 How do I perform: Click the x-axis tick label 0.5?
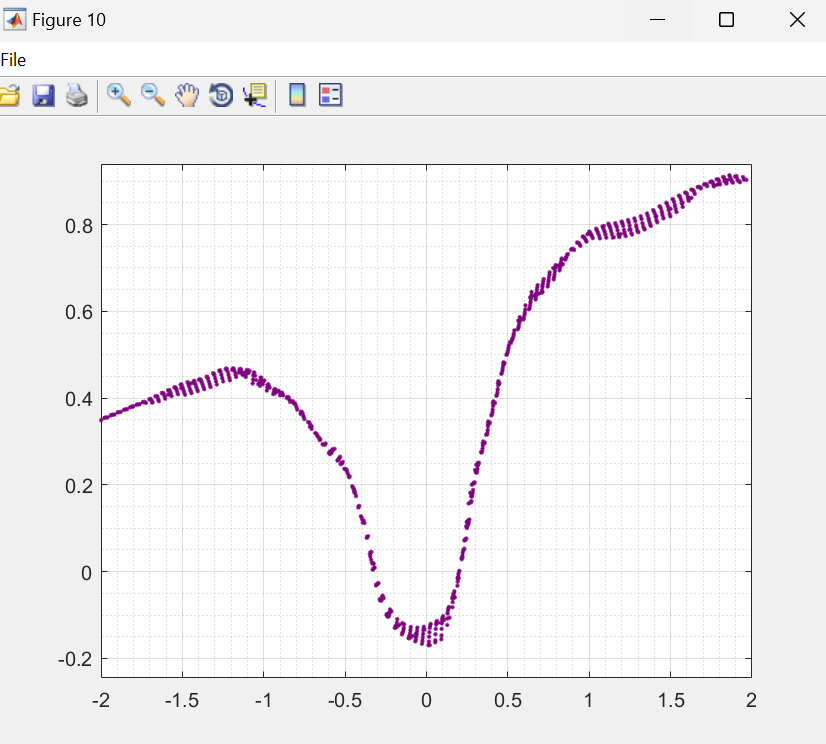pos(507,699)
